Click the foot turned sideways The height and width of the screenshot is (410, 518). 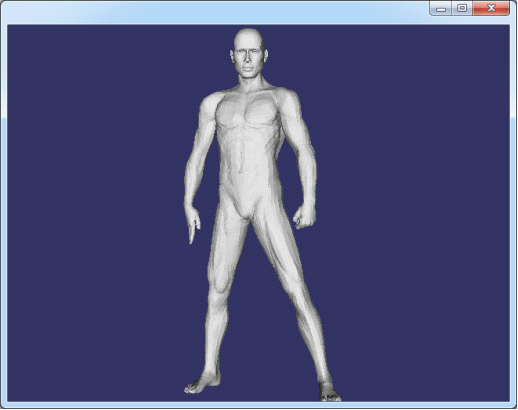pyautogui.click(x=202, y=384)
